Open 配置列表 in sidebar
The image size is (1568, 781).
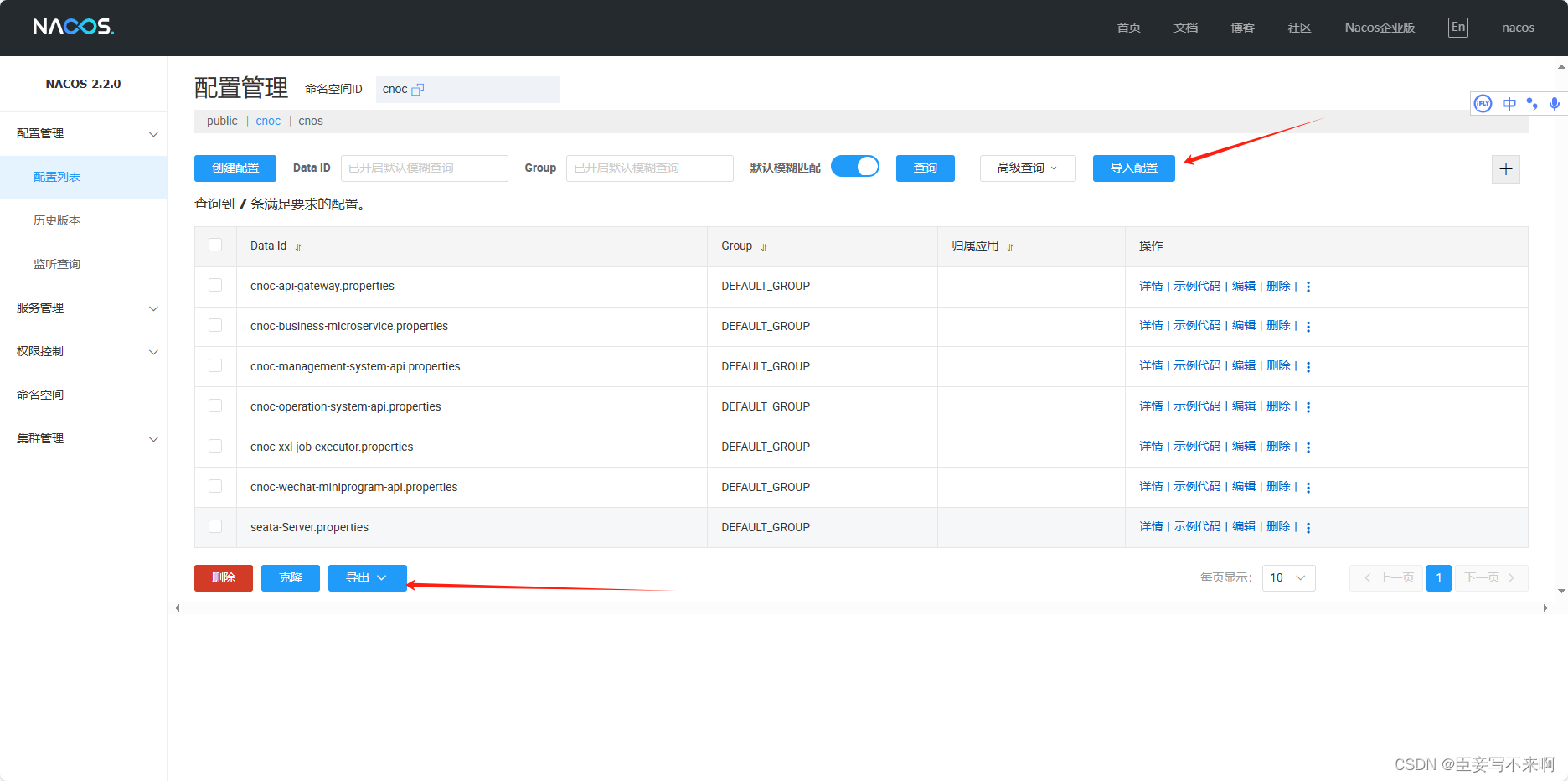84,177
